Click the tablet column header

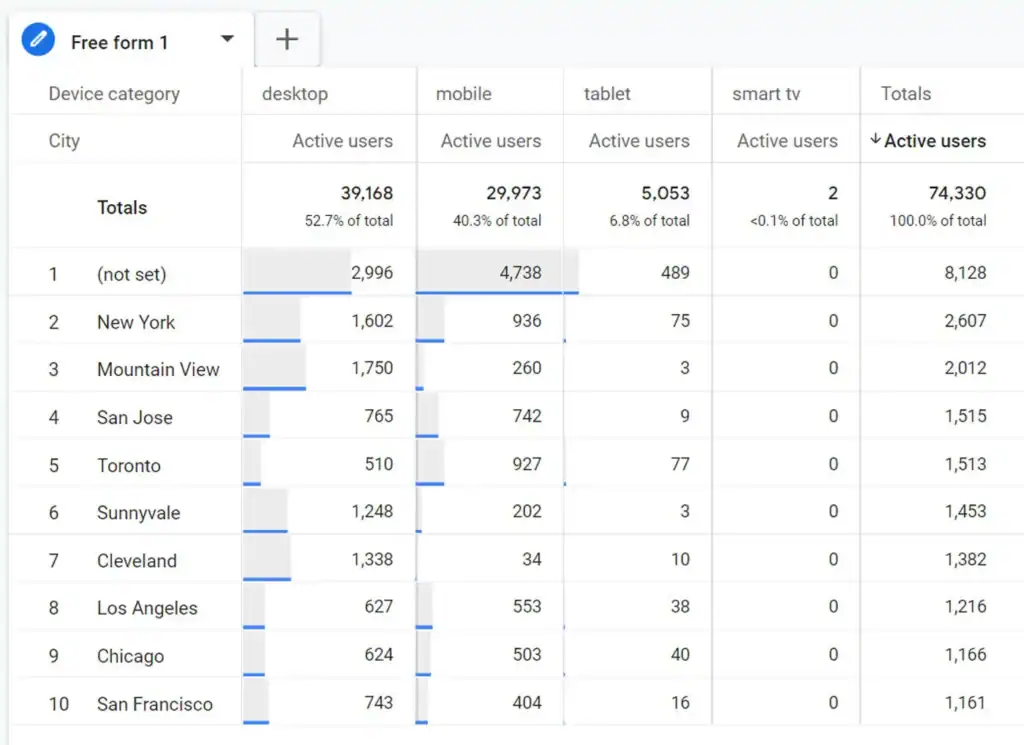[607, 93]
